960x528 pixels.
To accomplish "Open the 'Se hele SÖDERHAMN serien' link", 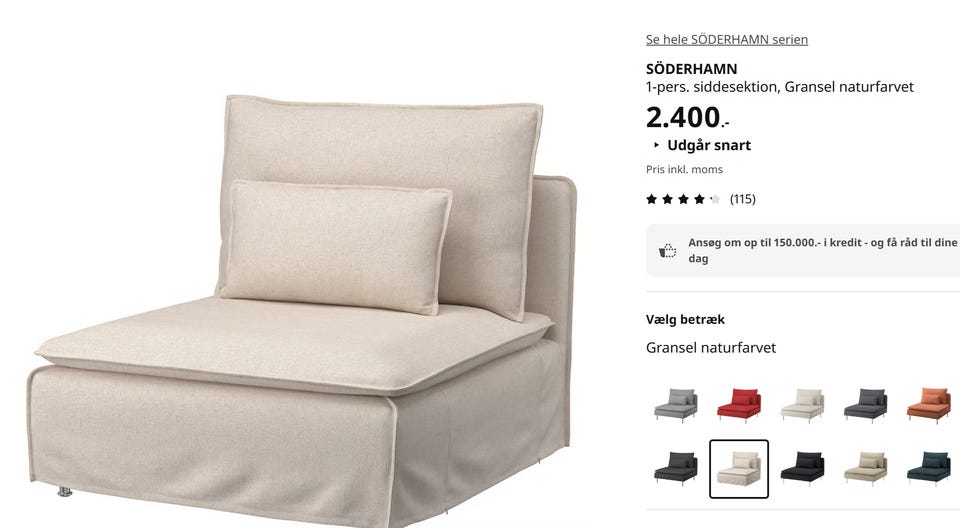I will click(727, 39).
